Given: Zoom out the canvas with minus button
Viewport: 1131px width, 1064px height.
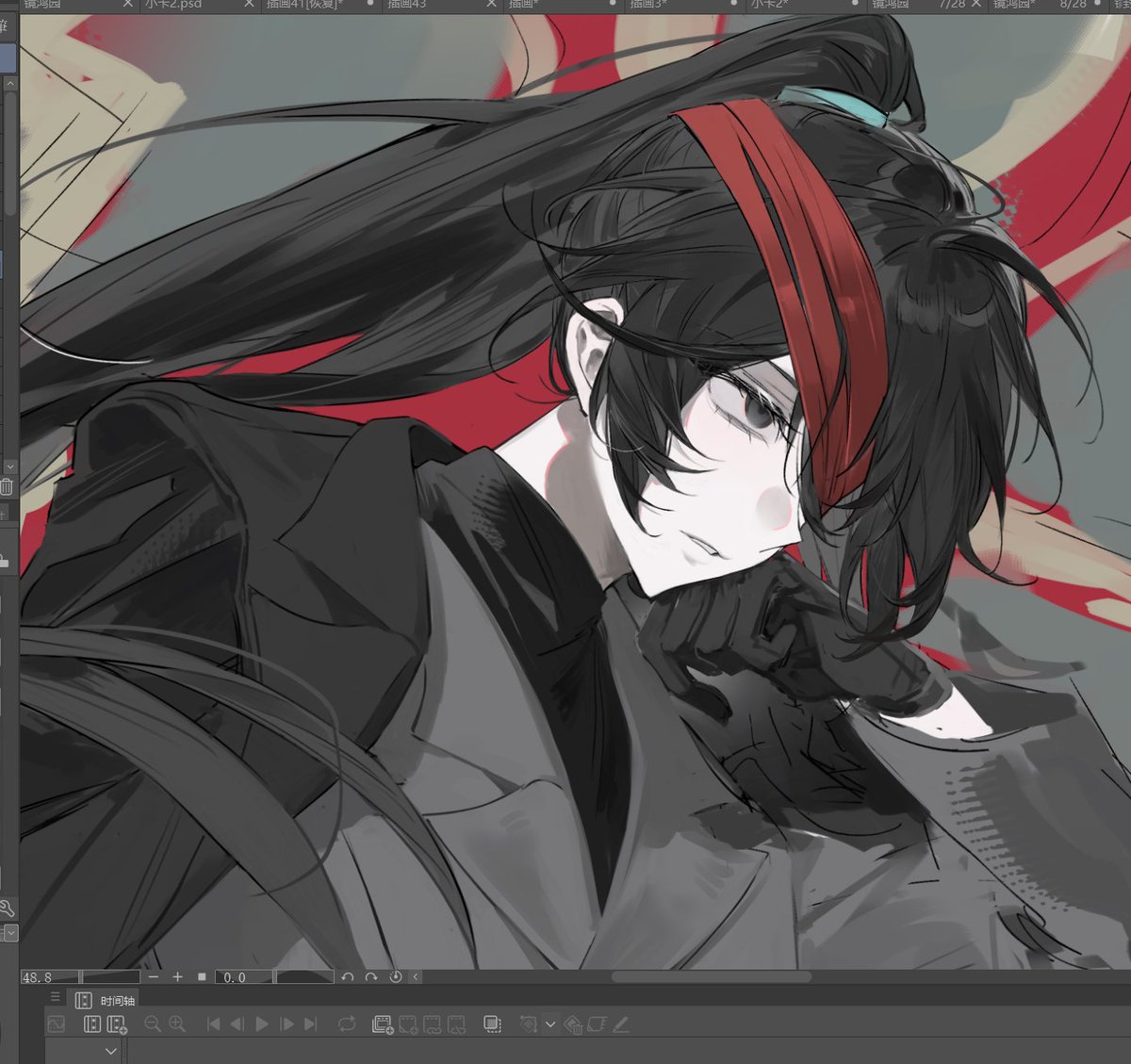Looking at the screenshot, I should tap(154, 977).
